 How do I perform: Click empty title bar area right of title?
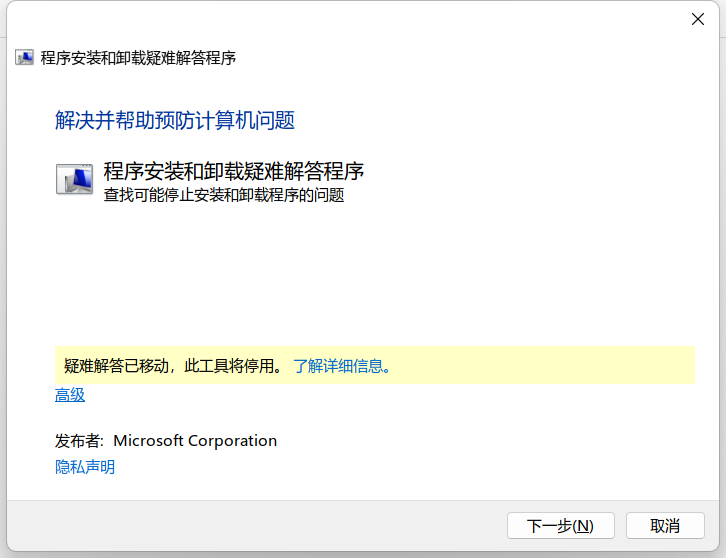[450, 57]
